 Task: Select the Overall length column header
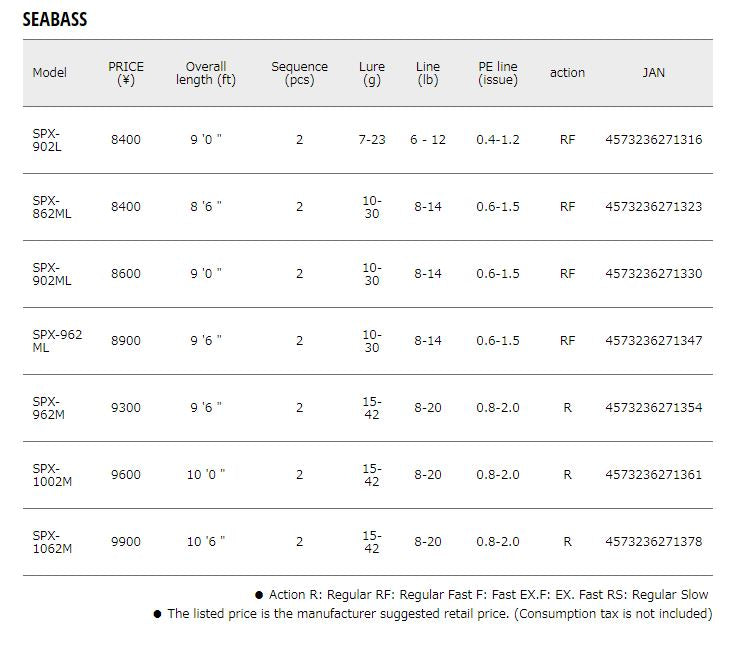tap(206, 73)
